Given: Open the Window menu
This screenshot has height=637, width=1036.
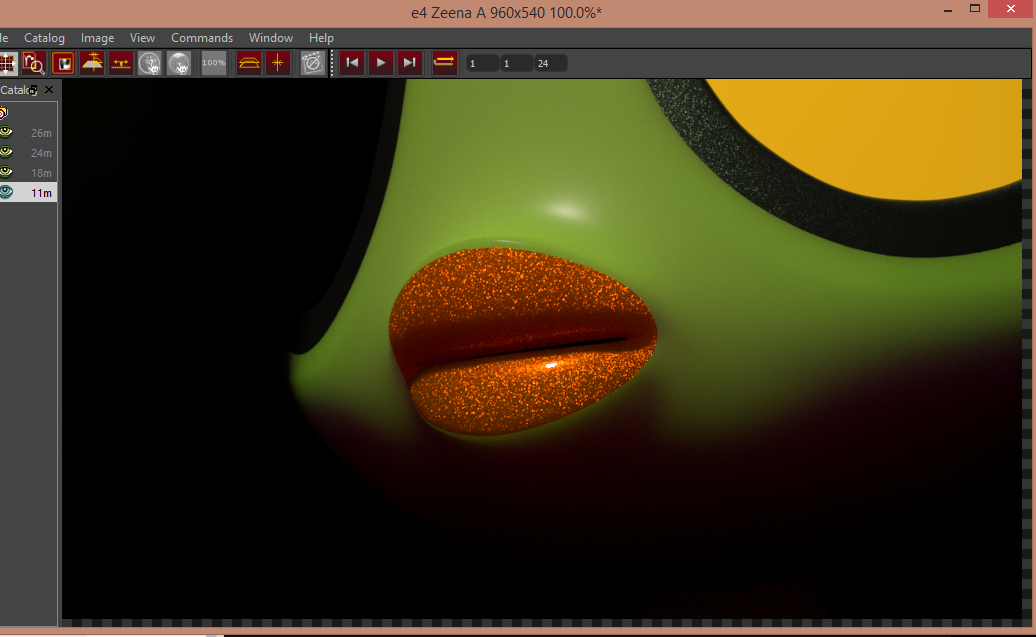Looking at the screenshot, I should click(x=271, y=38).
